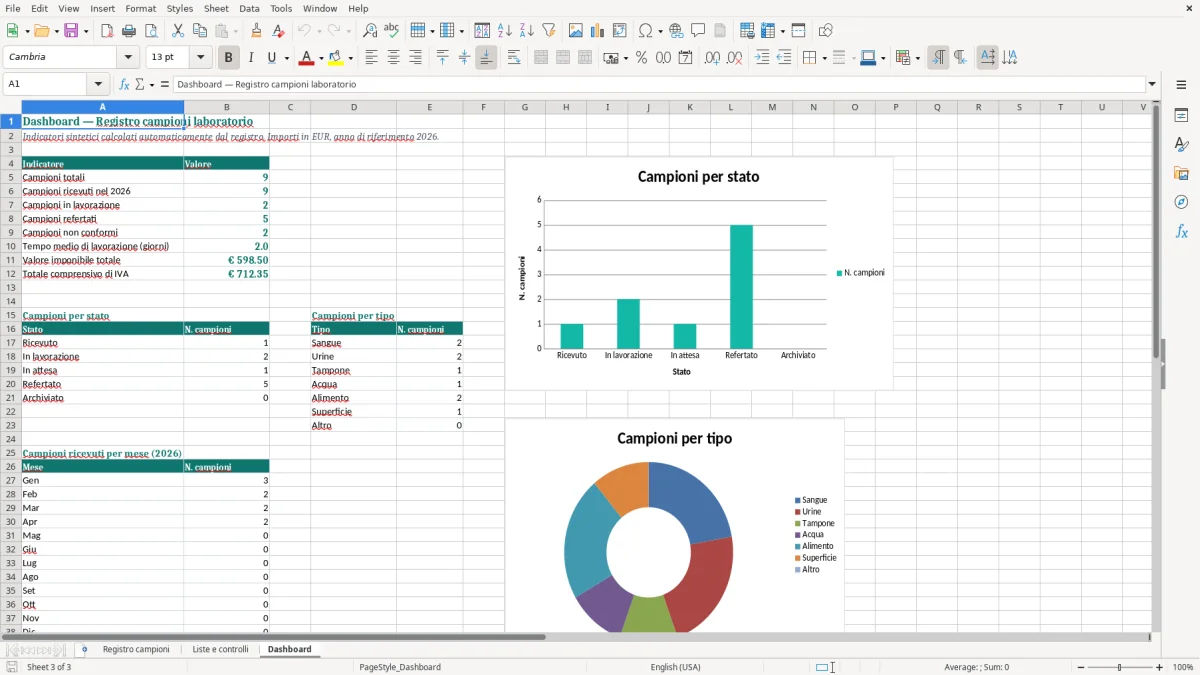Open sidebar Gallery panel

coord(1181,173)
